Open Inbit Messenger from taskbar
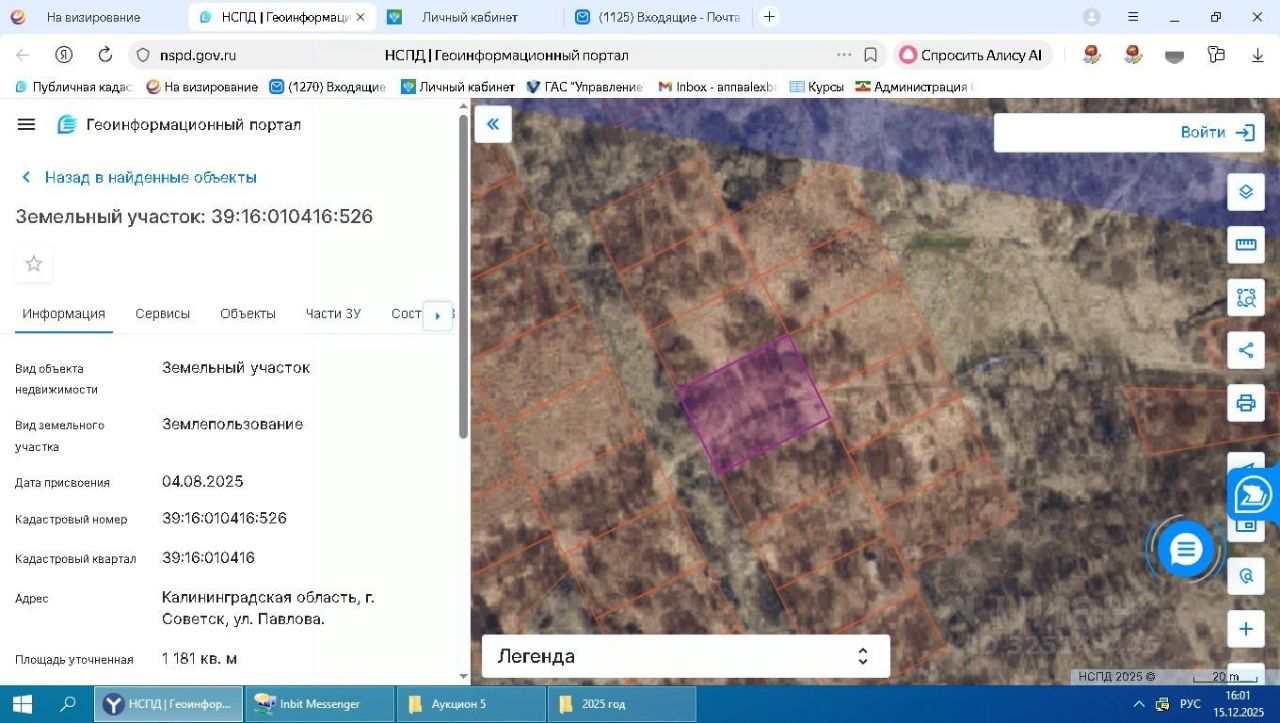Image resolution: width=1280 pixels, height=723 pixels. point(320,704)
